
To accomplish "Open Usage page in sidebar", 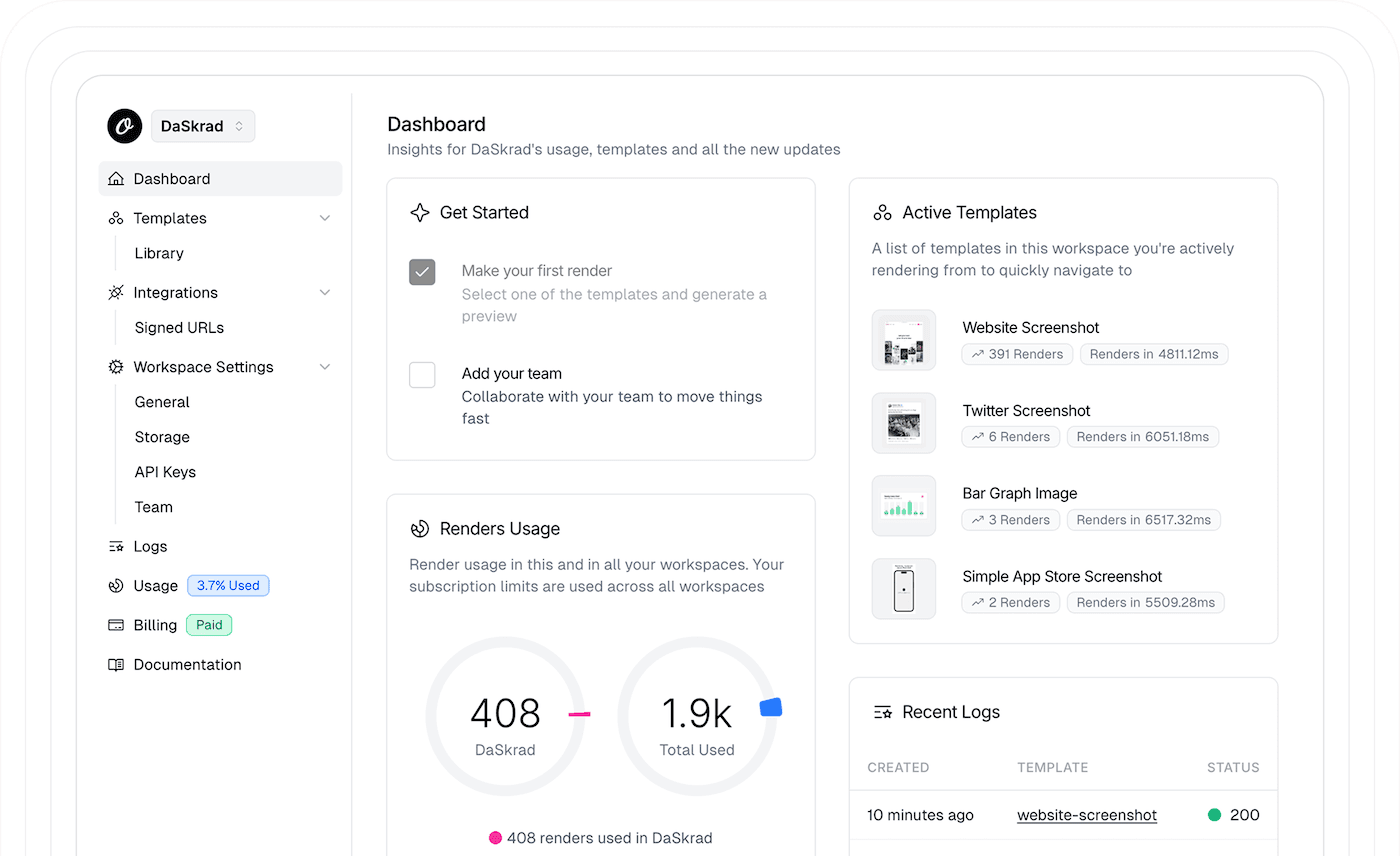I will tap(155, 586).
